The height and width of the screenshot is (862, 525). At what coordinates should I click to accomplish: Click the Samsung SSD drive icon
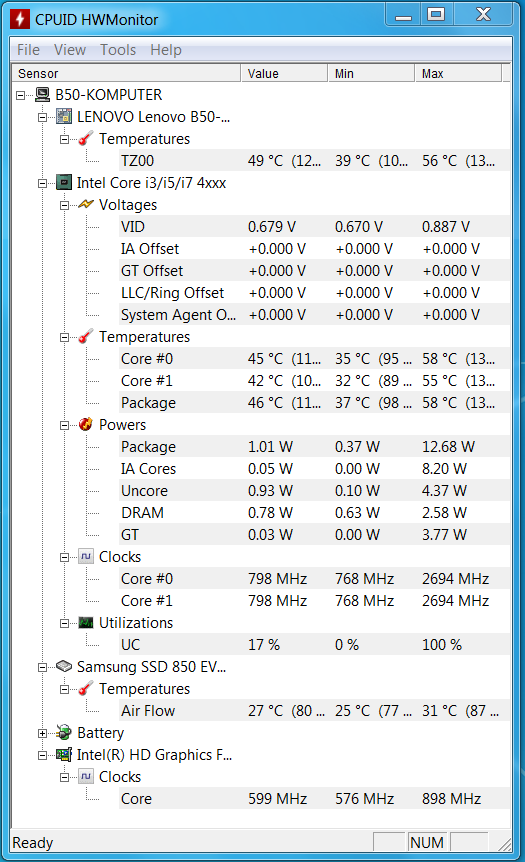coord(64,666)
